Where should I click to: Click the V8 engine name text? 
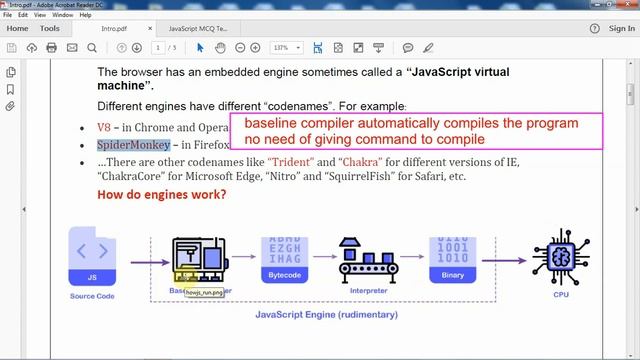(104, 127)
